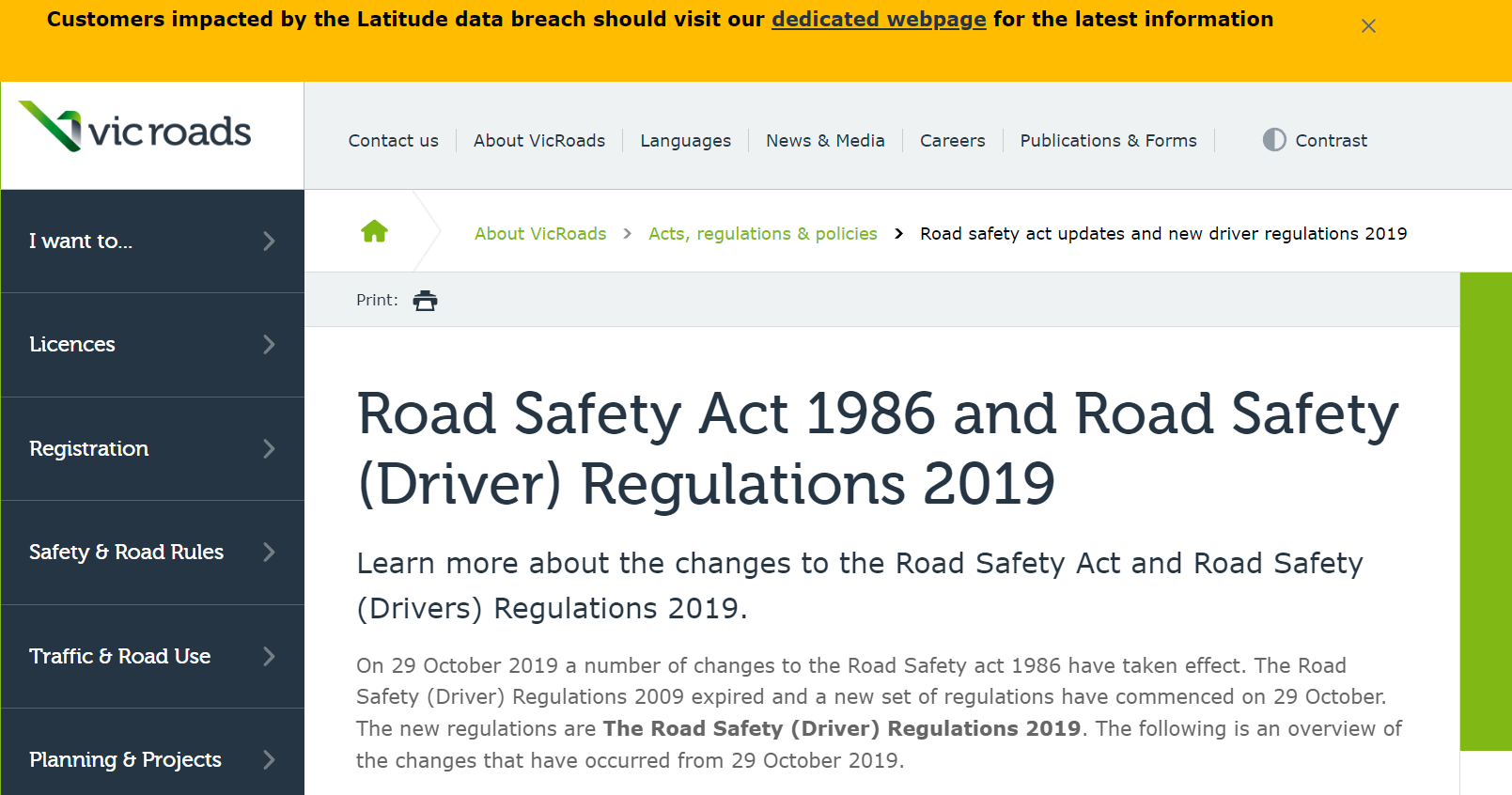Open Acts, regulations & policies breadcrumb
The image size is (1512, 795).
pos(762,233)
